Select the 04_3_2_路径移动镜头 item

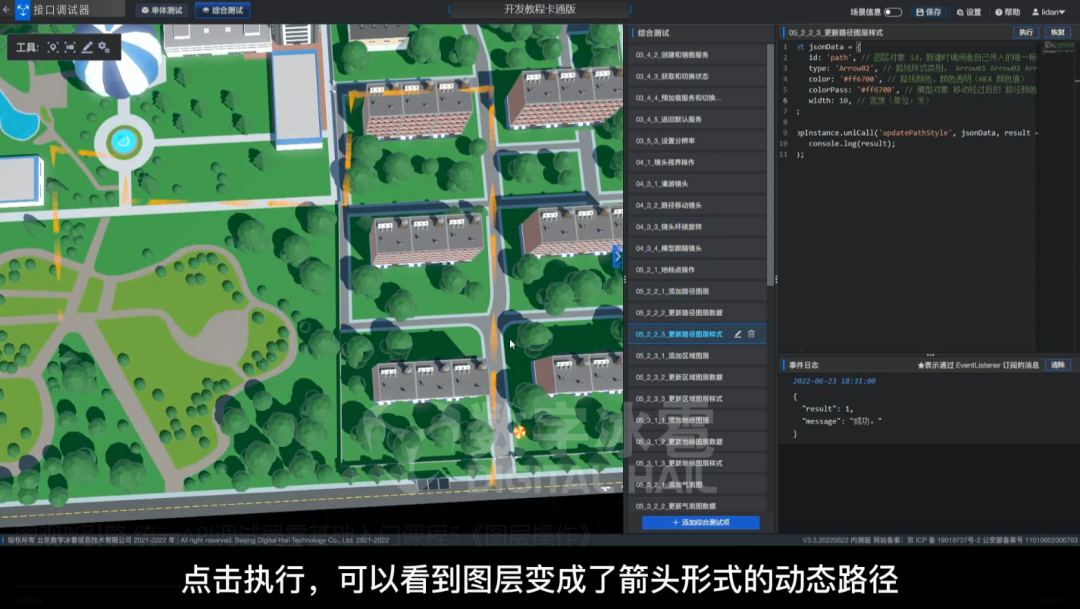(696, 205)
